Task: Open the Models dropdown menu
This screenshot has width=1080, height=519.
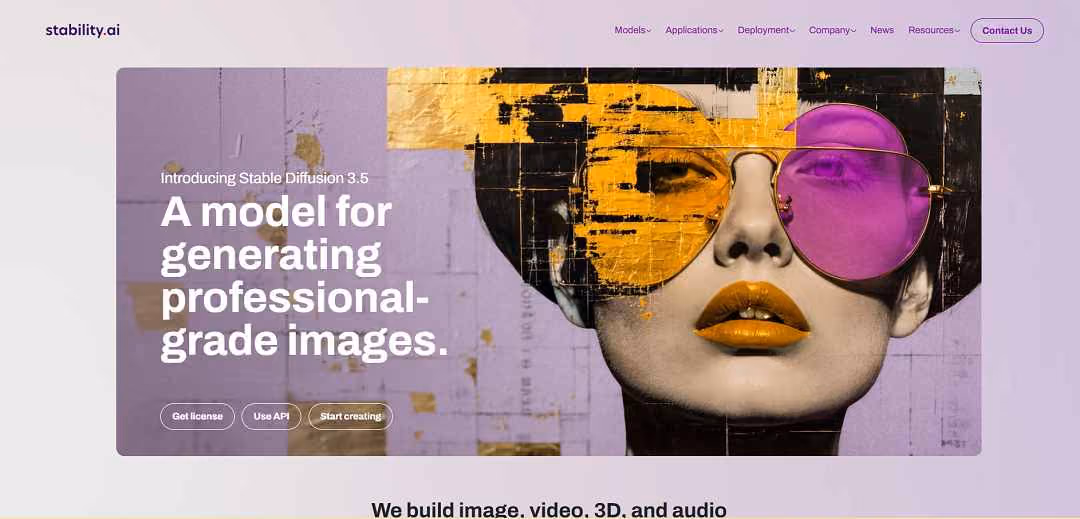Action: (x=632, y=30)
